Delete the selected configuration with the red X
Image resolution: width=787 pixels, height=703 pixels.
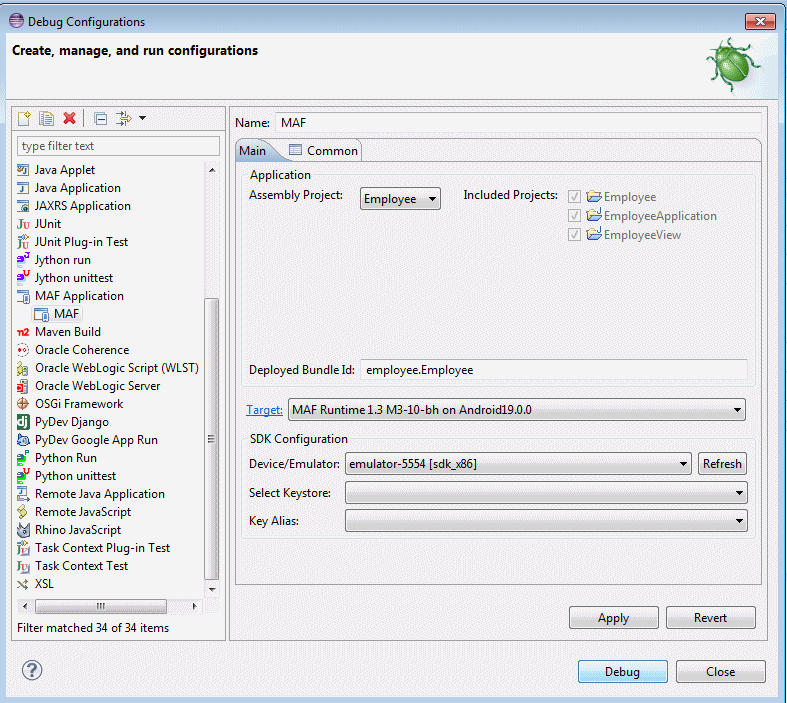69,118
